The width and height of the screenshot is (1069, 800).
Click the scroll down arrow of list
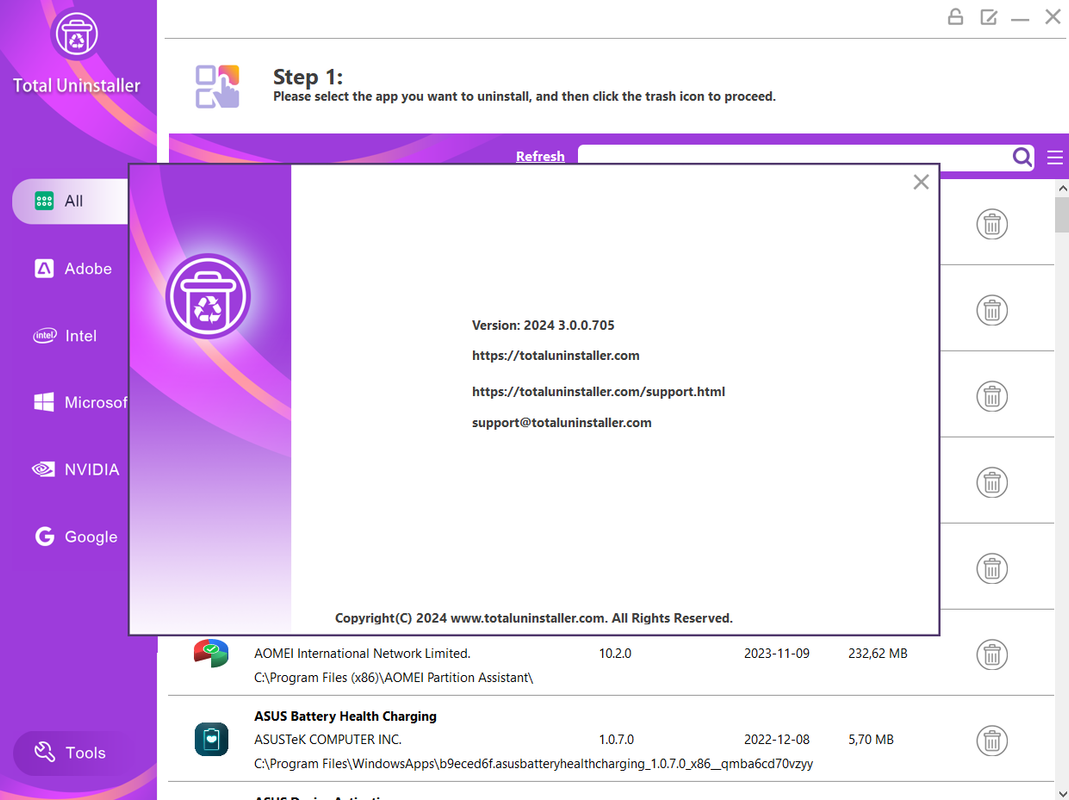point(1062,793)
